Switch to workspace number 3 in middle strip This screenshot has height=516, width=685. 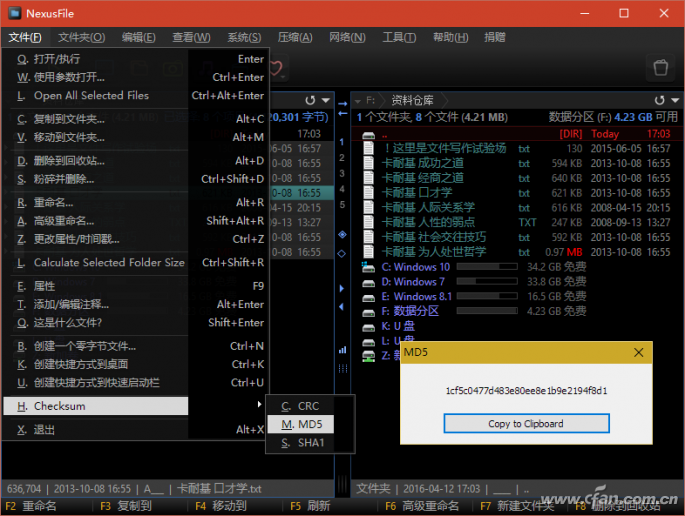tap(342, 173)
